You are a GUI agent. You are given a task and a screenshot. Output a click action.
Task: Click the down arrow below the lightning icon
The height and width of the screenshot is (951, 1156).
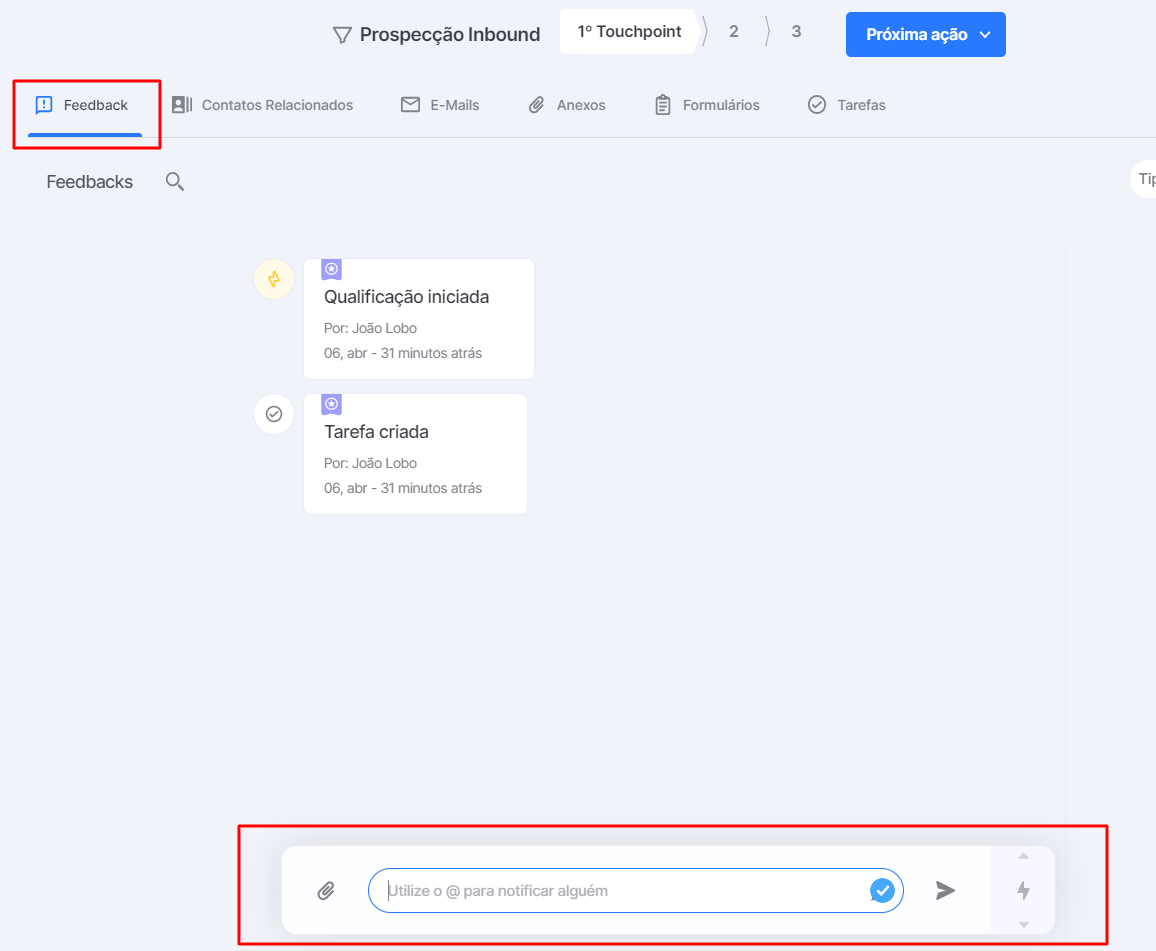(x=1023, y=924)
